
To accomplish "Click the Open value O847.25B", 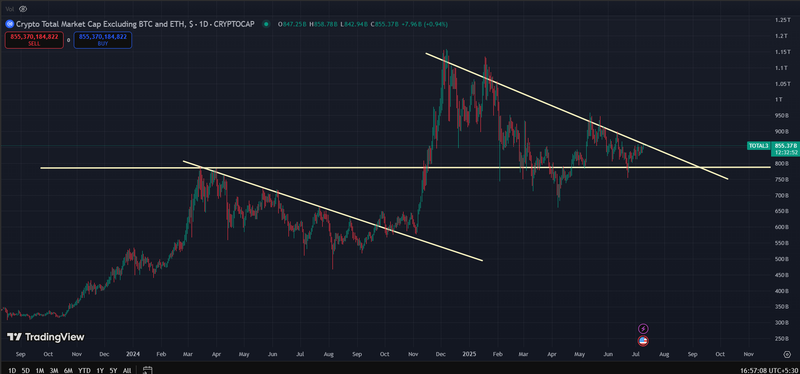I will pos(292,23).
